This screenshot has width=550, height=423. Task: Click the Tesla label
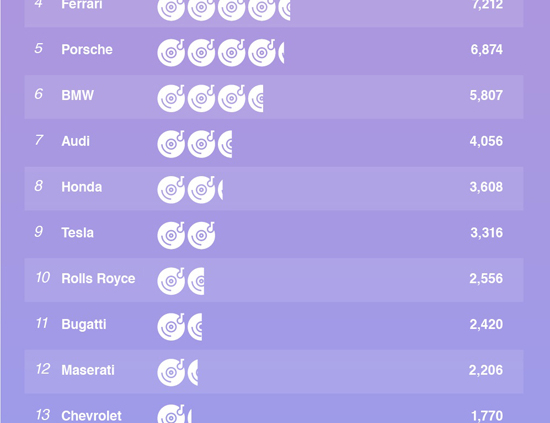click(78, 233)
